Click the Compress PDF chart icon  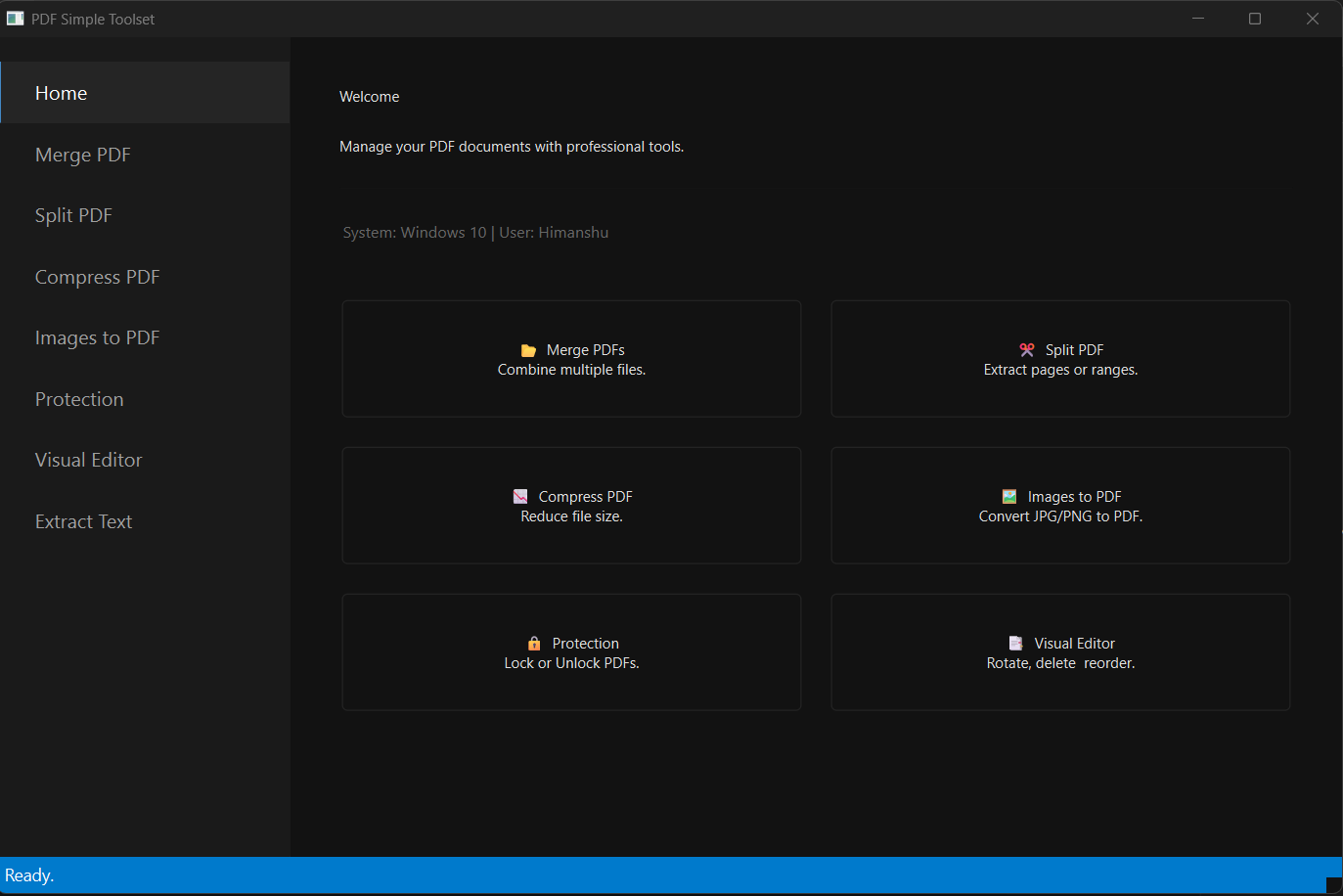(520, 497)
